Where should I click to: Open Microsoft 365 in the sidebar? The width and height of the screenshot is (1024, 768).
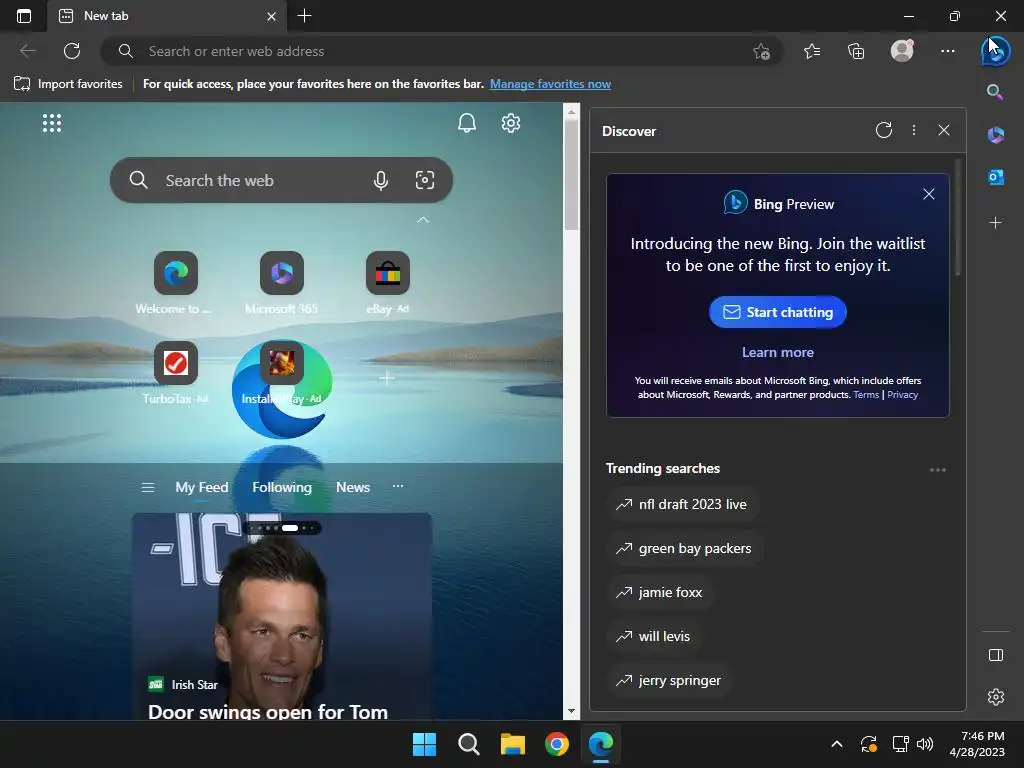pos(995,135)
